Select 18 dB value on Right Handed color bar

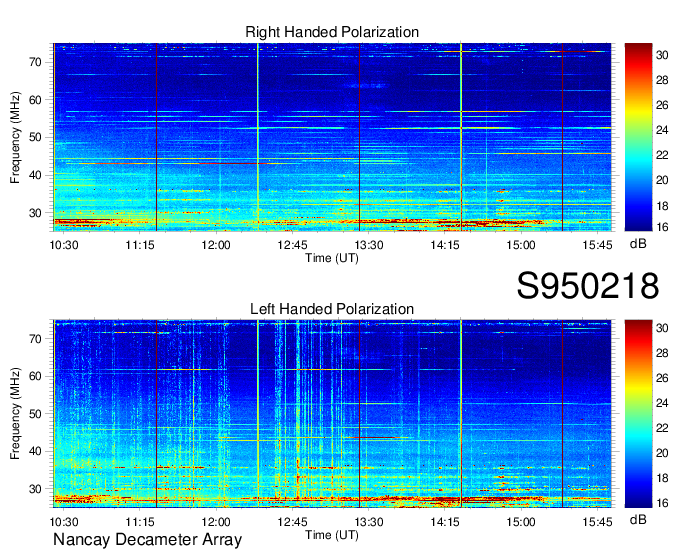coord(662,205)
